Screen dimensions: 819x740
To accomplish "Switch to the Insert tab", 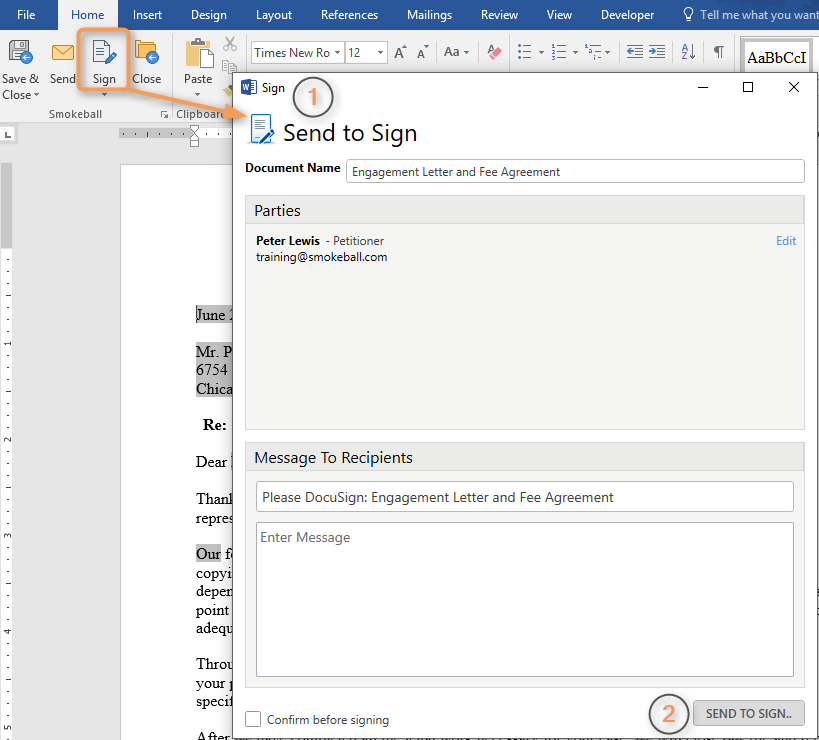I will tap(147, 15).
